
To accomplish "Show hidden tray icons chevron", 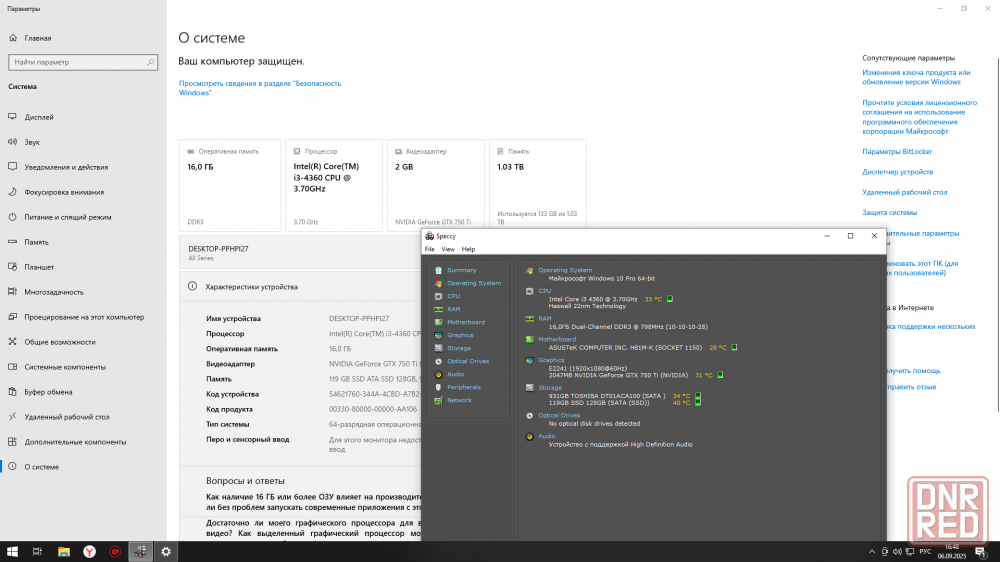I will [x=872, y=552].
